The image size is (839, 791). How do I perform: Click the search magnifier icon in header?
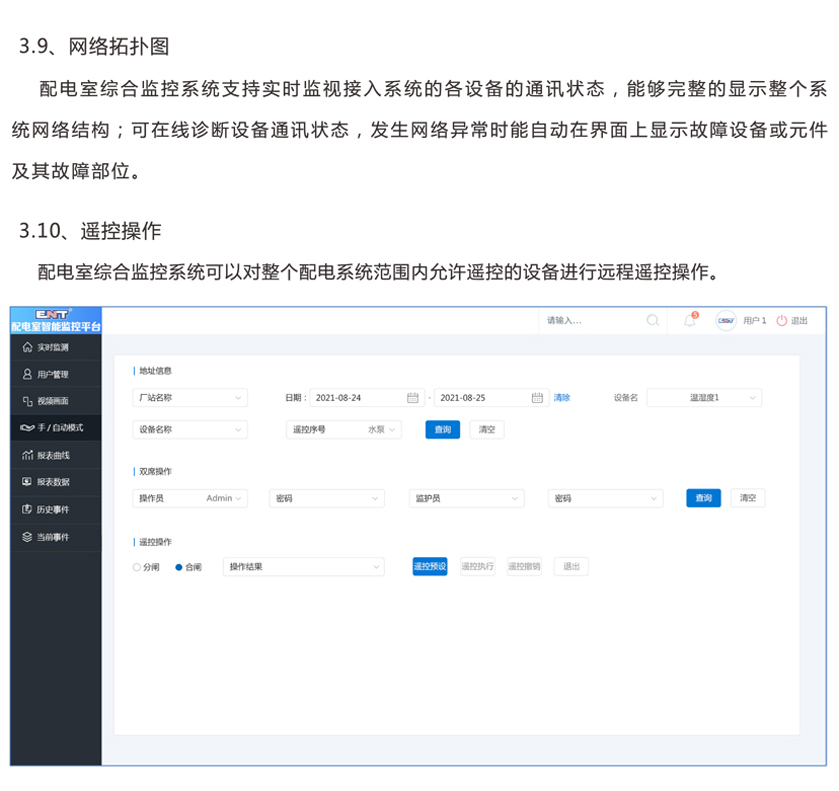coord(652,321)
